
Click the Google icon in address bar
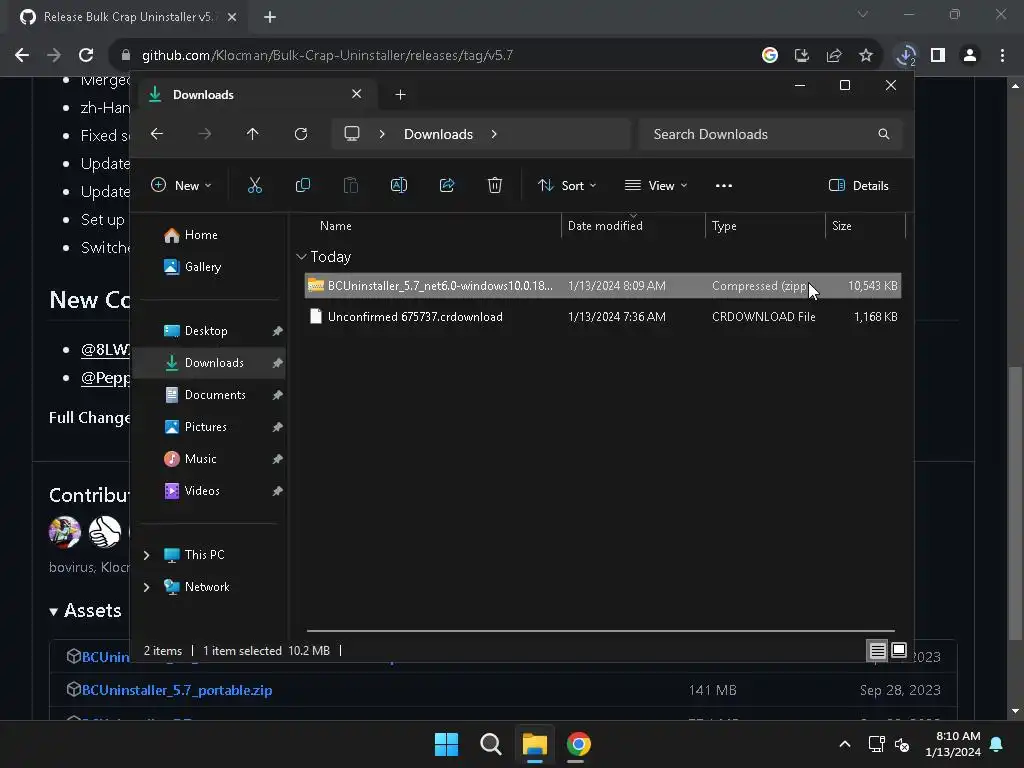click(x=770, y=56)
